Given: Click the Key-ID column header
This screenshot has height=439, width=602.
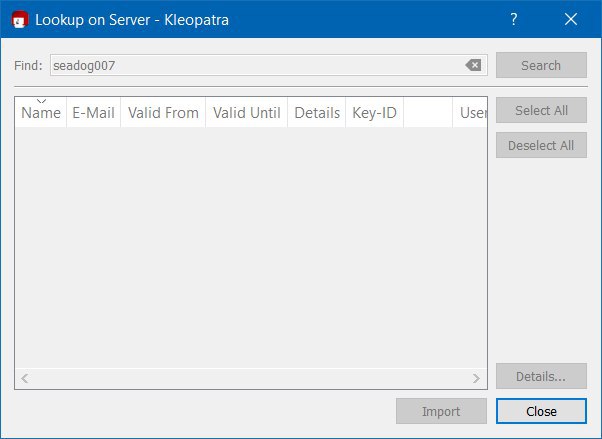Looking at the screenshot, I should pos(374,113).
